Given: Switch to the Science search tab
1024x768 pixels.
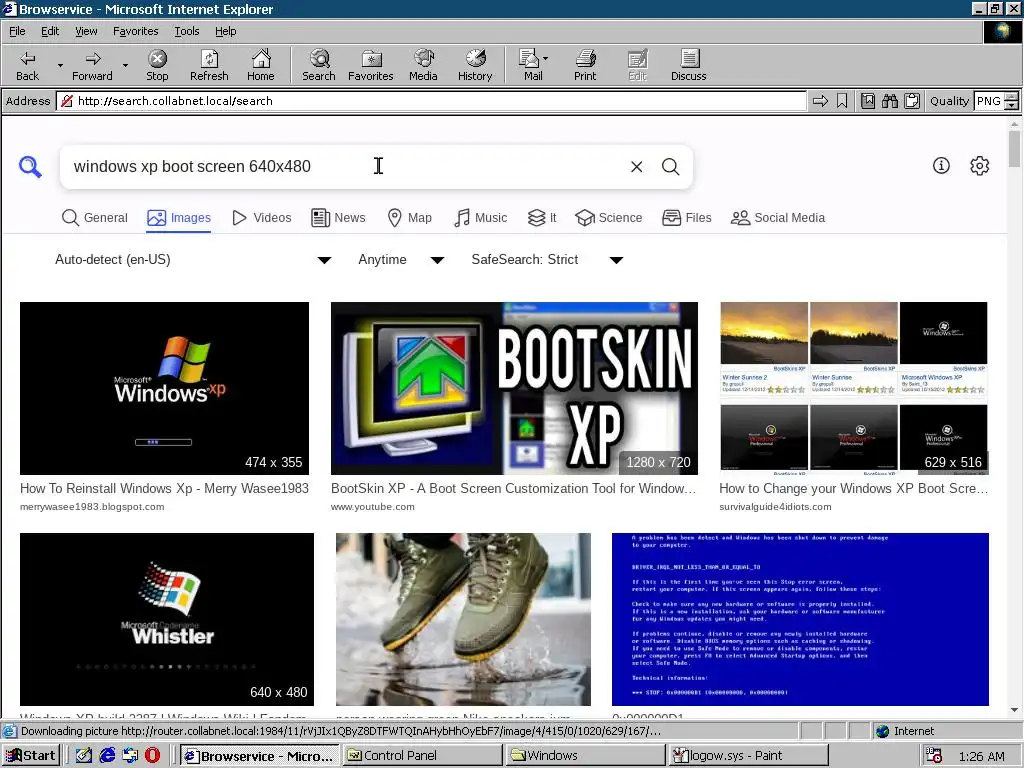Looking at the screenshot, I should tap(609, 217).
